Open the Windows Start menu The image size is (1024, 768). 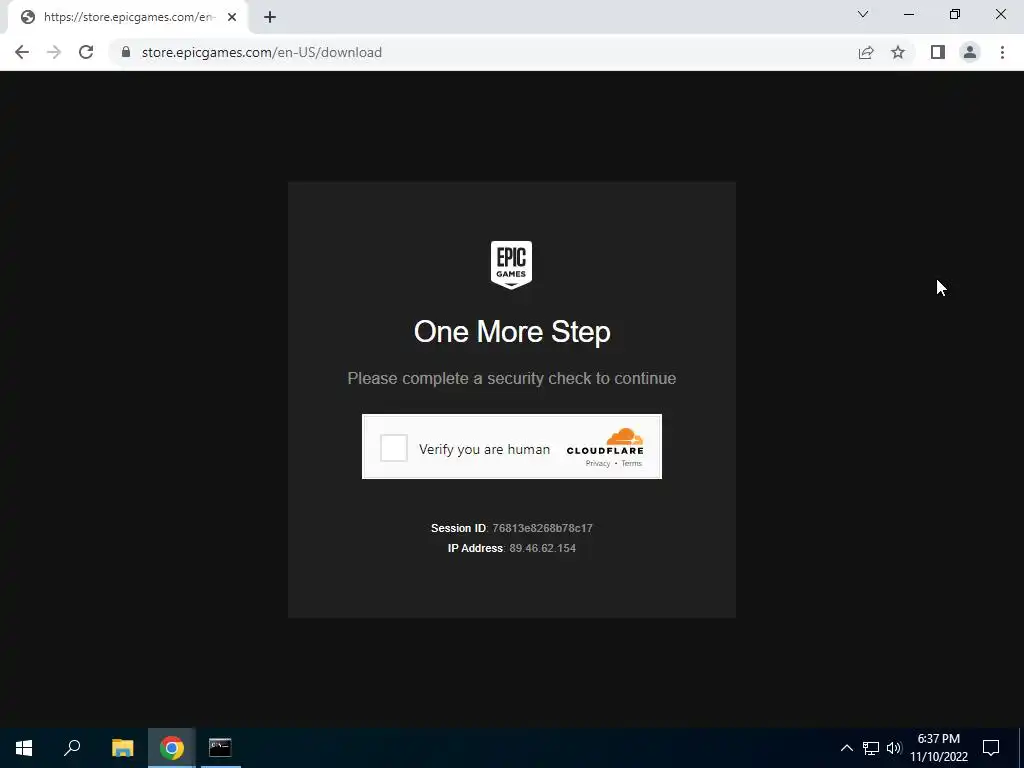click(24, 748)
